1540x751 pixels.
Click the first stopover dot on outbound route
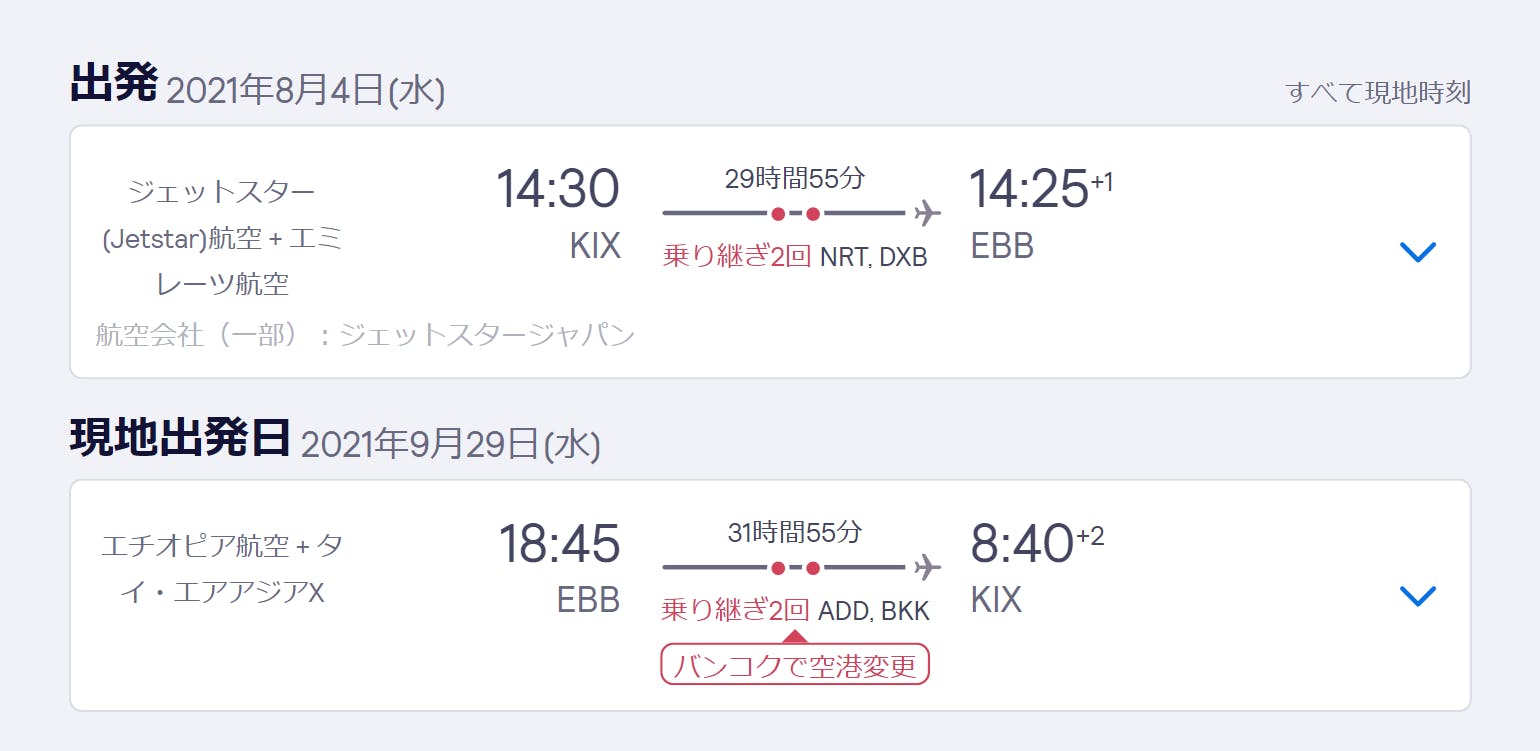tap(778, 213)
